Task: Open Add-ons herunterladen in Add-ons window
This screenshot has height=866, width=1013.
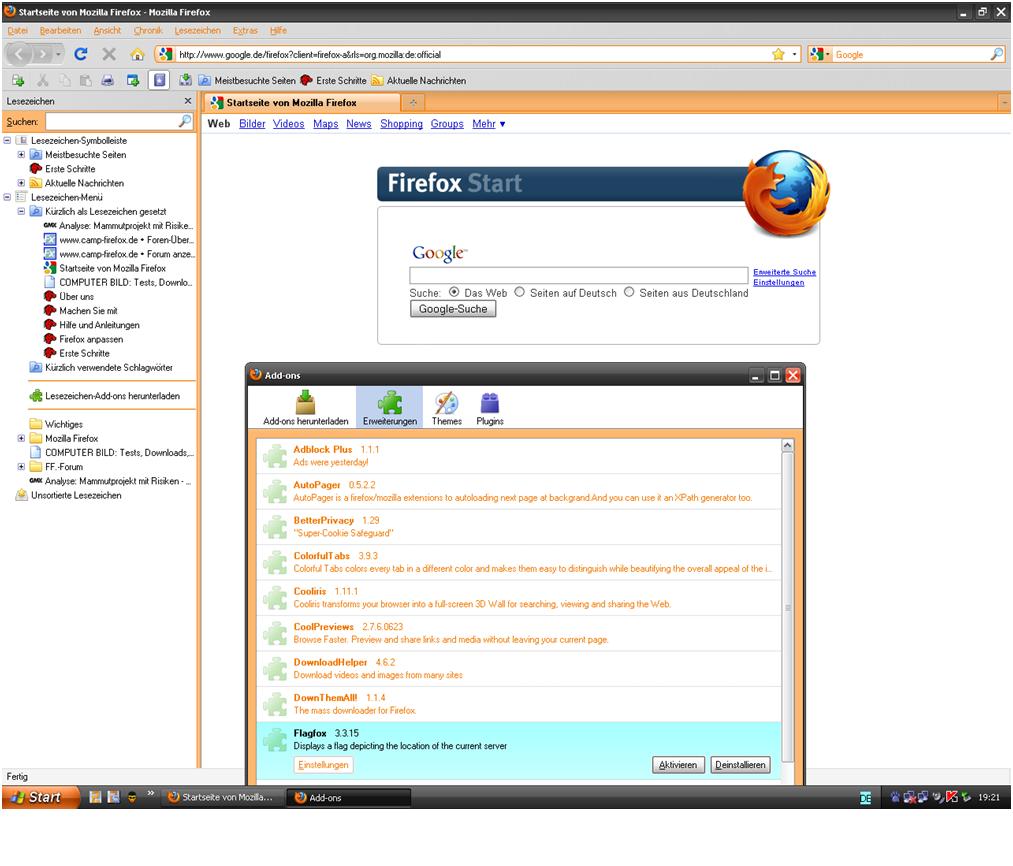Action: [306, 408]
